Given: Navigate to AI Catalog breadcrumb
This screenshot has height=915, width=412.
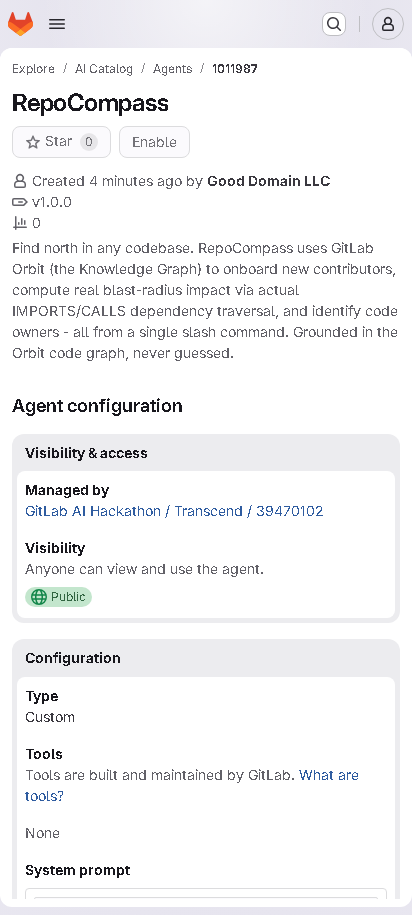Looking at the screenshot, I should (104, 69).
